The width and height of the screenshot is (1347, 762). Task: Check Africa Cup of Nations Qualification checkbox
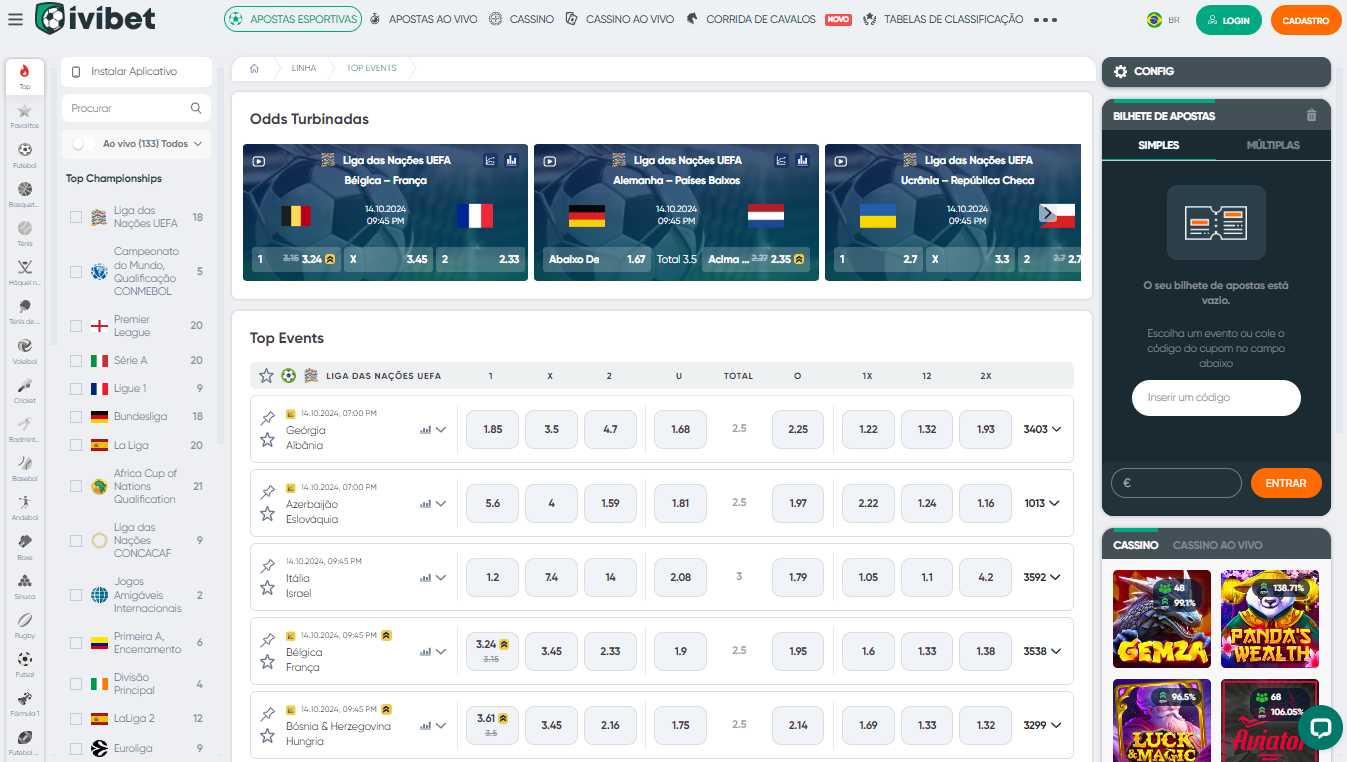pos(76,486)
